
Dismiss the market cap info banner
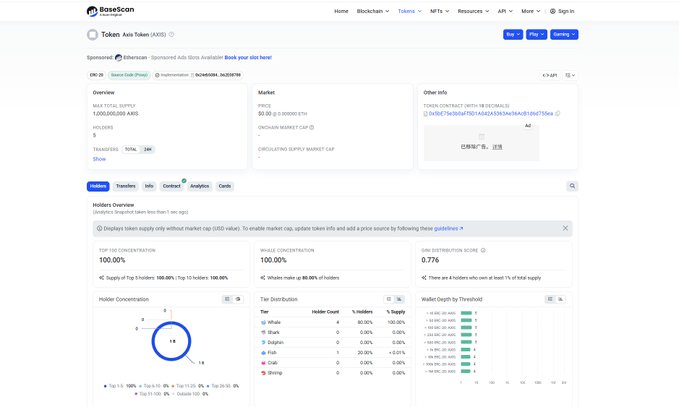pos(565,228)
